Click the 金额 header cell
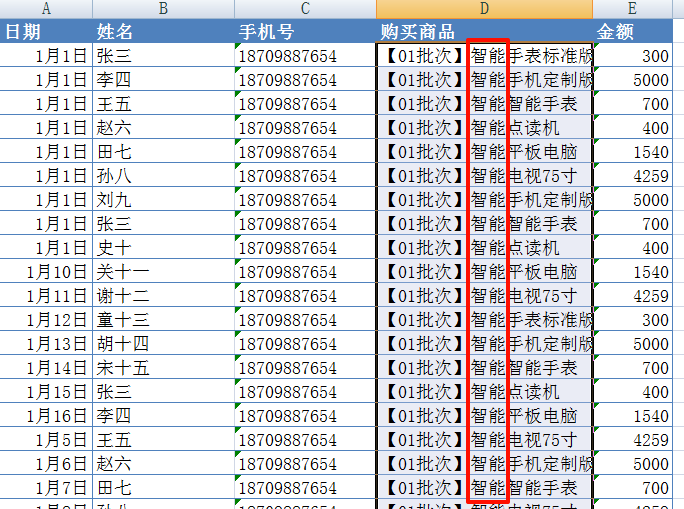Screen dimensions: 684x509 pyautogui.click(x=632, y=31)
